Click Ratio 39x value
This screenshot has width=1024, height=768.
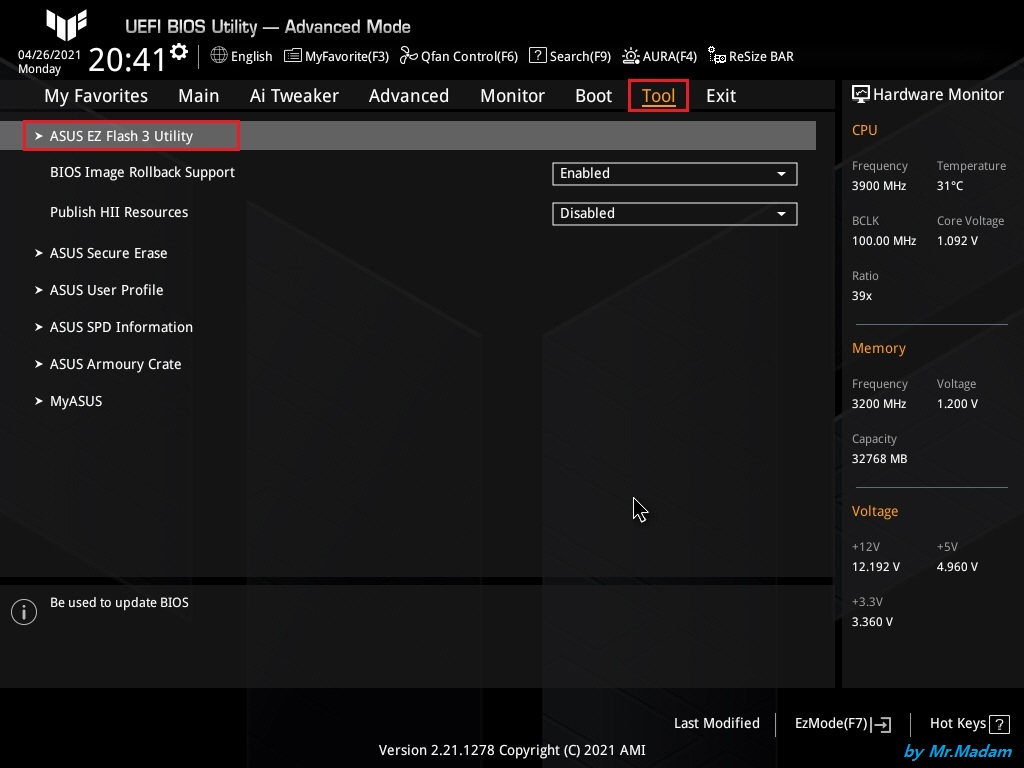[x=861, y=296]
